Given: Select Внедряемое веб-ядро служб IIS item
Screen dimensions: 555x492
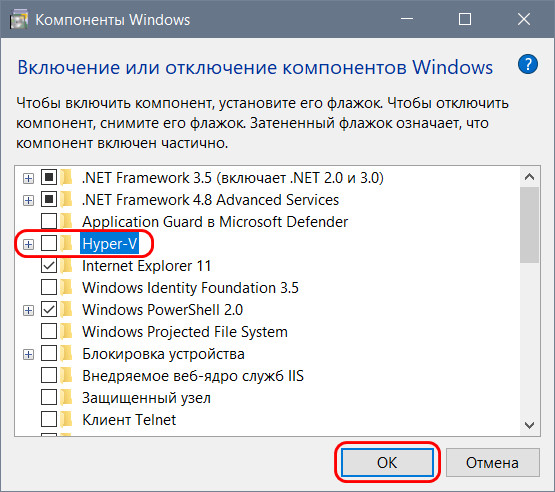Looking at the screenshot, I should coord(193,376).
